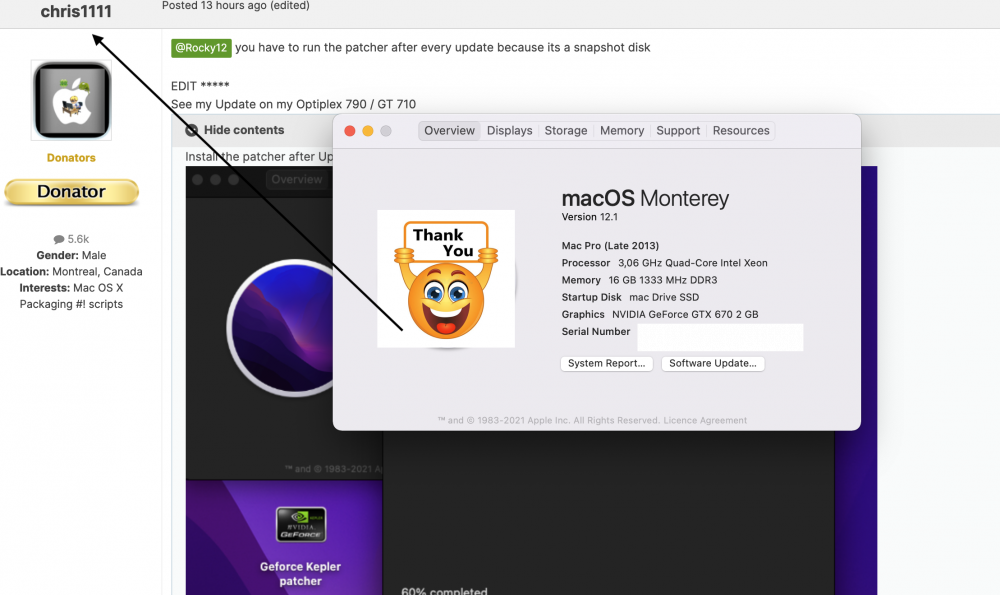The width and height of the screenshot is (1000, 595).
Task: Click the Software Update... button
Action: point(712,364)
